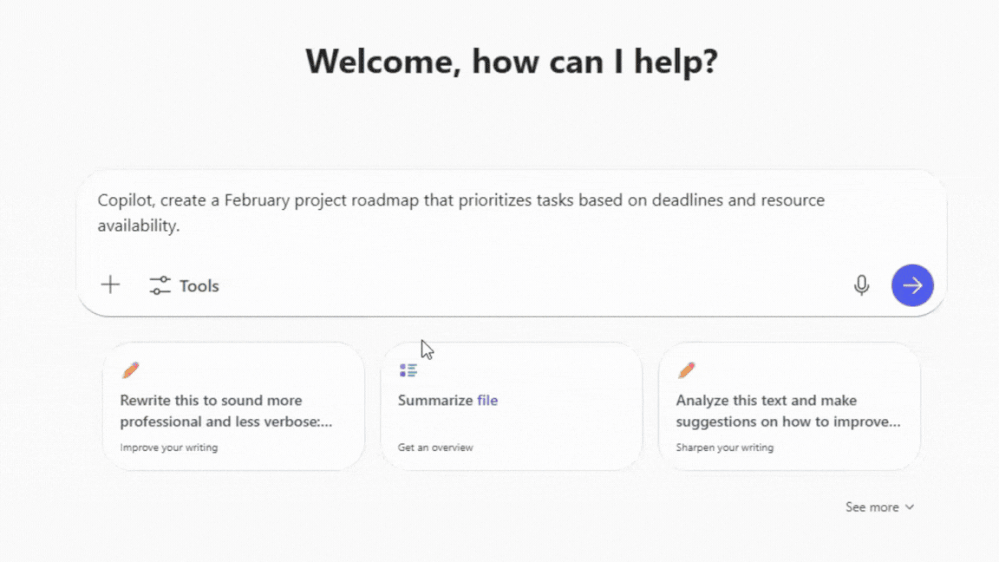Click the 'Sharpen your writing' caption
The image size is (999, 562).
tap(724, 448)
